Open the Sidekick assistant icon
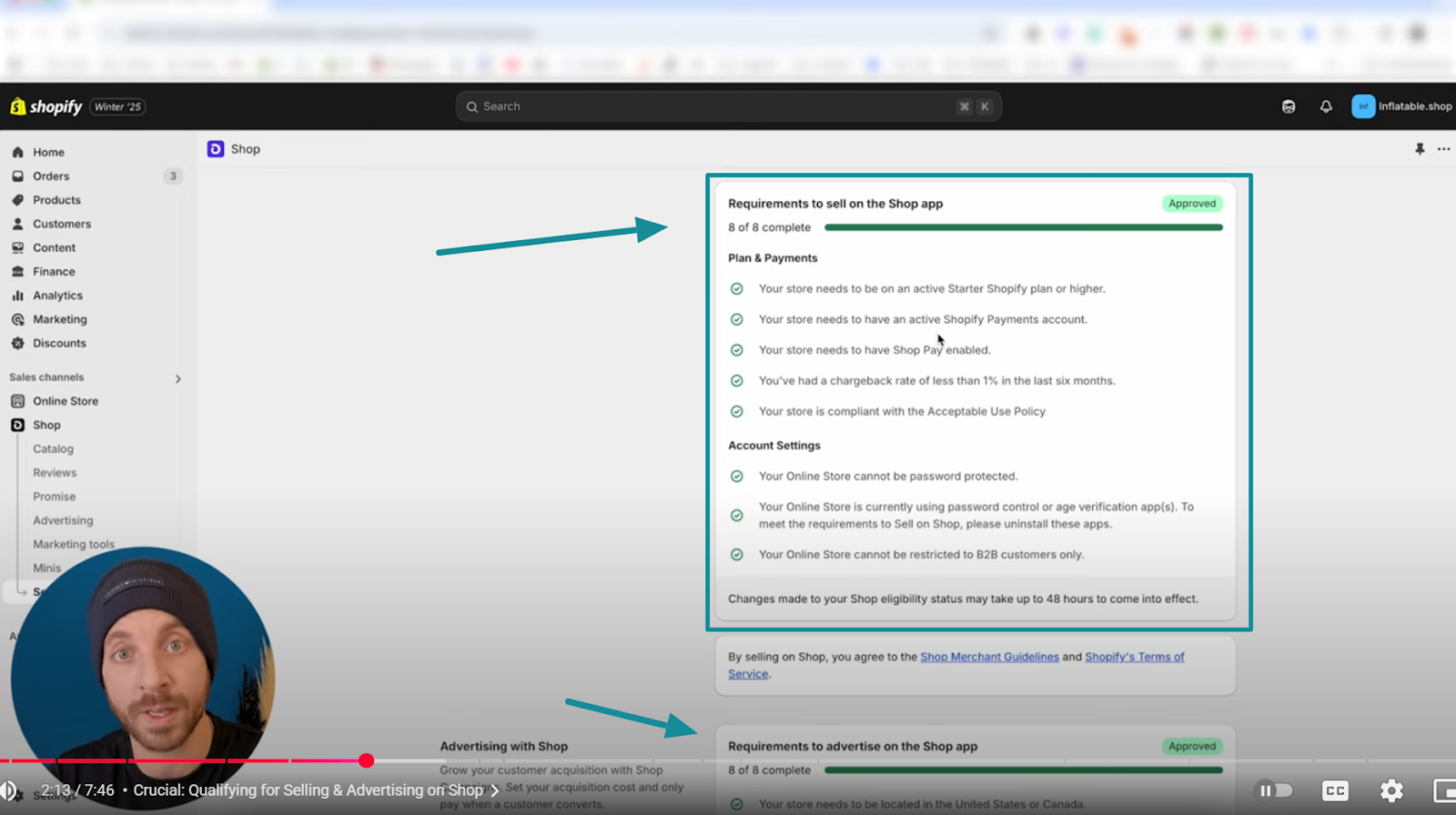1456x815 pixels. [1289, 106]
